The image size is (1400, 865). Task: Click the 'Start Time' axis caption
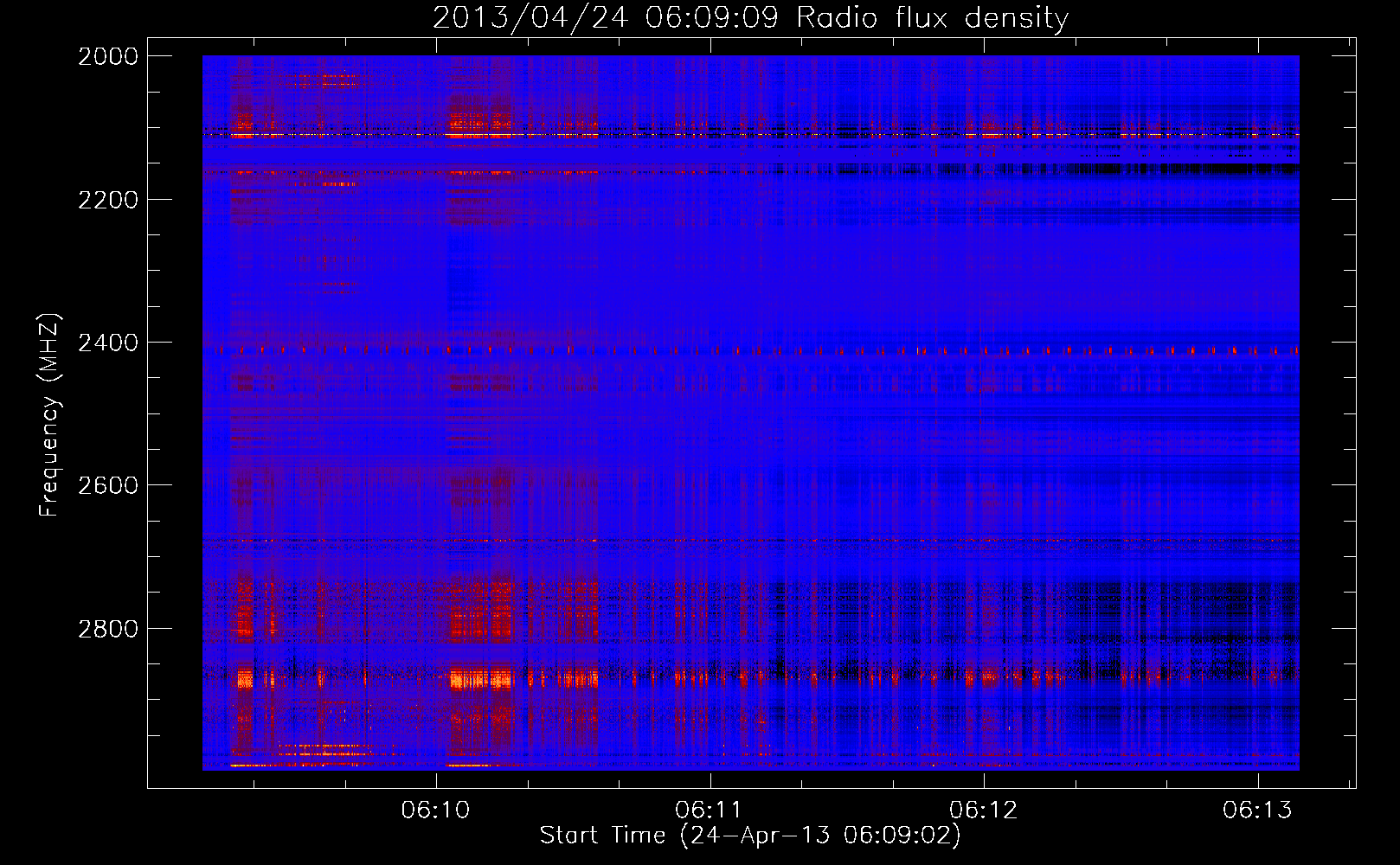pos(603,836)
